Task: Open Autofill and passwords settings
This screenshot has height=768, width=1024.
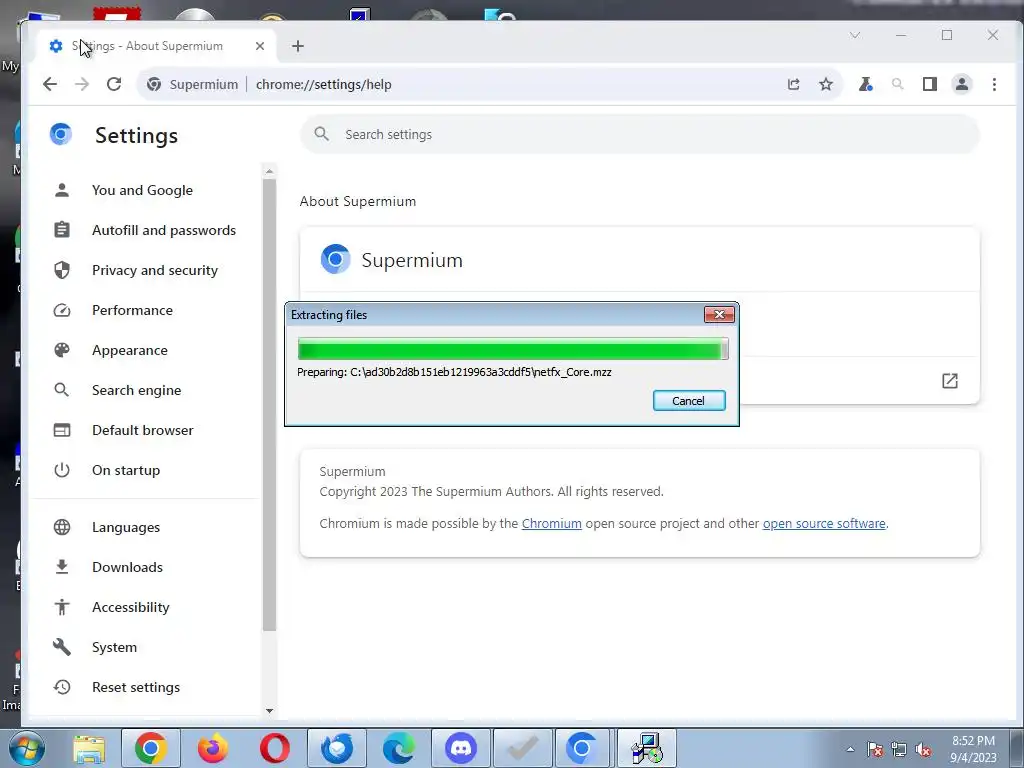Action: [164, 230]
